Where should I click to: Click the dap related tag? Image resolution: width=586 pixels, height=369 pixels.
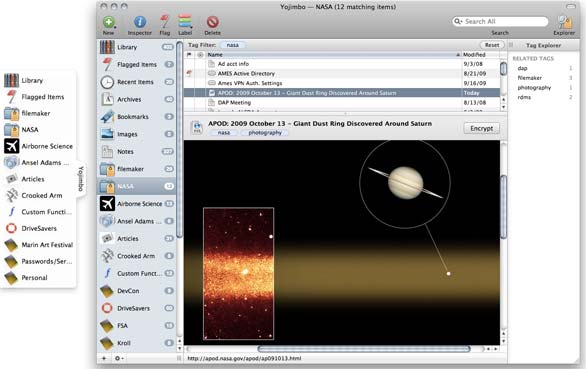[x=522, y=68]
